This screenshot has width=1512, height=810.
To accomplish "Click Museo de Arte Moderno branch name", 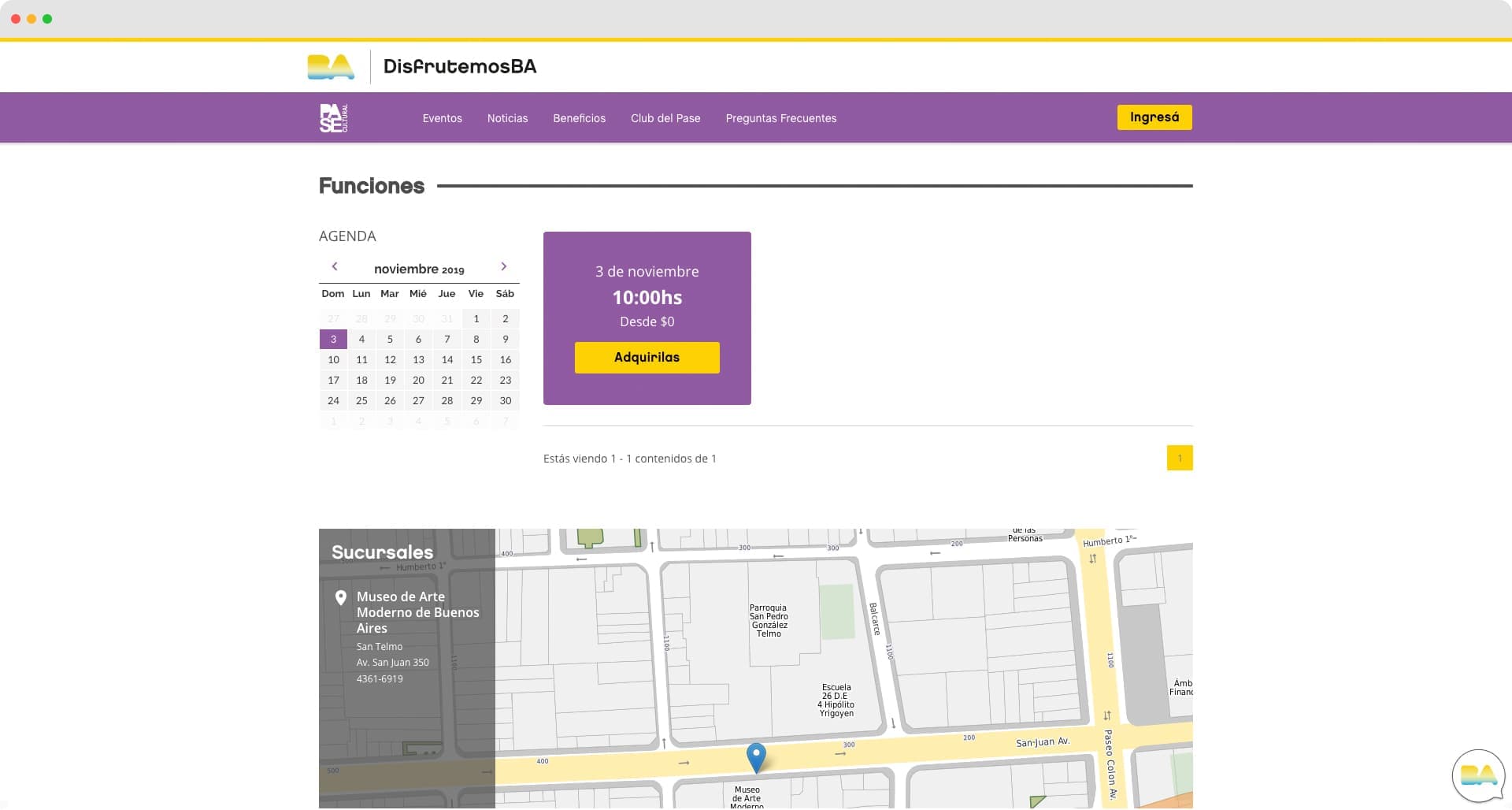I will (418, 613).
